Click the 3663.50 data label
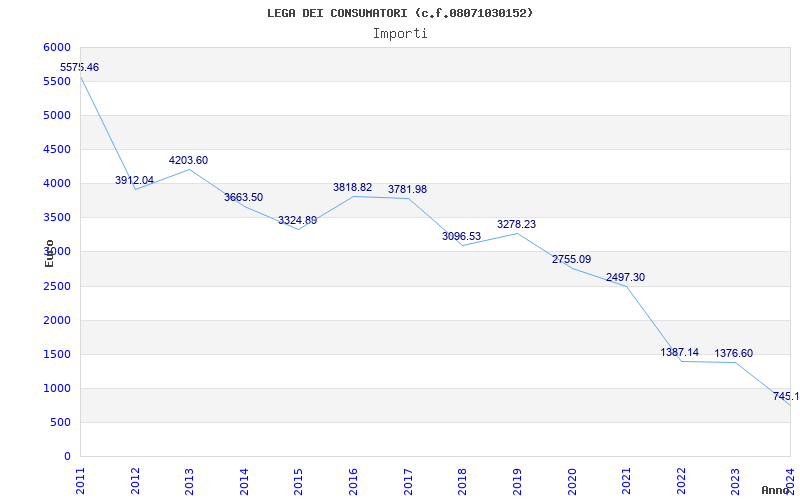Image resolution: width=800 pixels, height=500 pixels. pyautogui.click(x=243, y=197)
